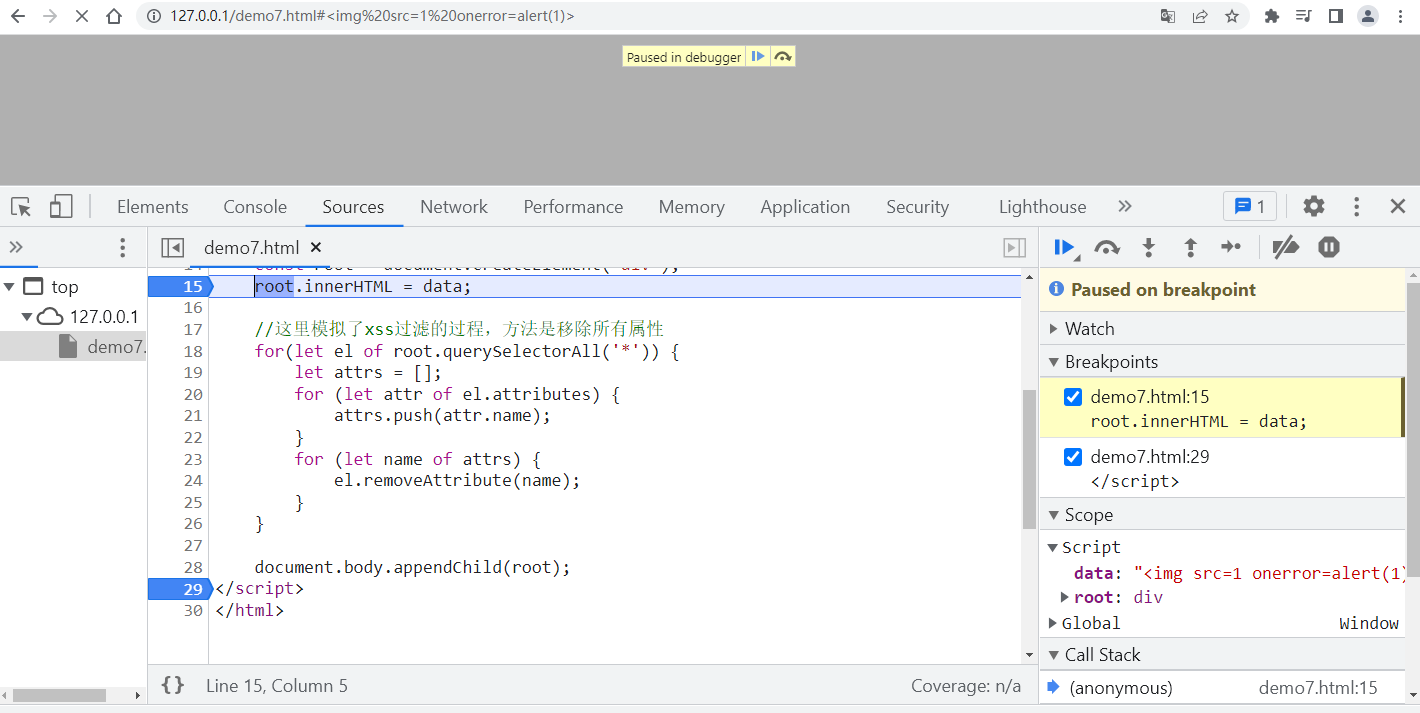
Task: Disable the demo7.html:29 breakpoint checkbox
Action: (1073, 457)
